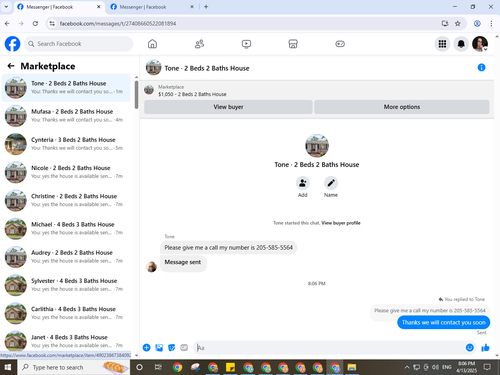This screenshot has width=500, height=375.
Task: Click the conversation list scrollbar
Action: pos(136,95)
